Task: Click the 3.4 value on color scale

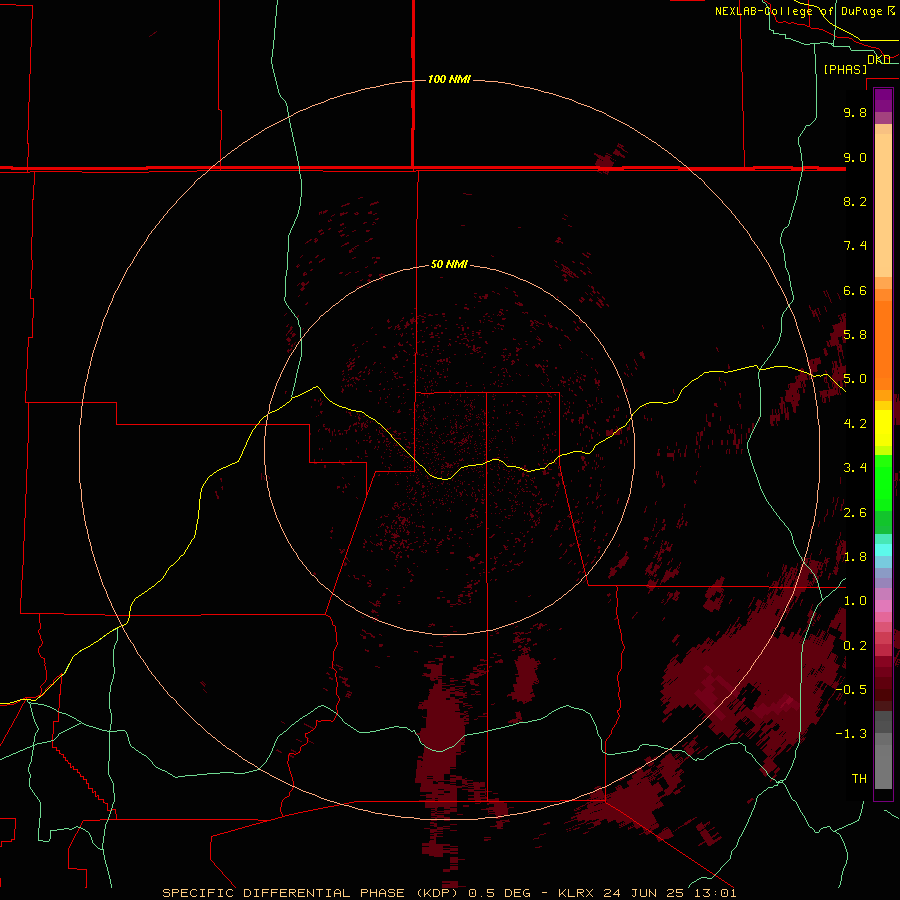Action: tap(855, 468)
